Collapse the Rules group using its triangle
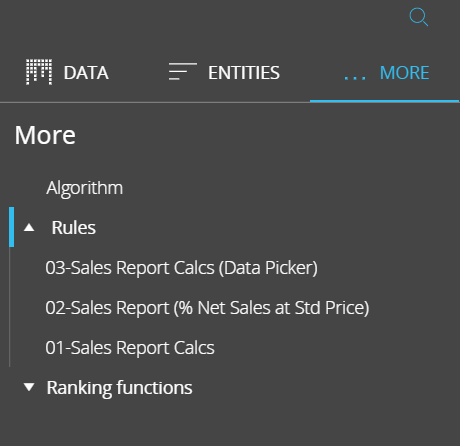Screen dimensions: 460x446 point(29,228)
